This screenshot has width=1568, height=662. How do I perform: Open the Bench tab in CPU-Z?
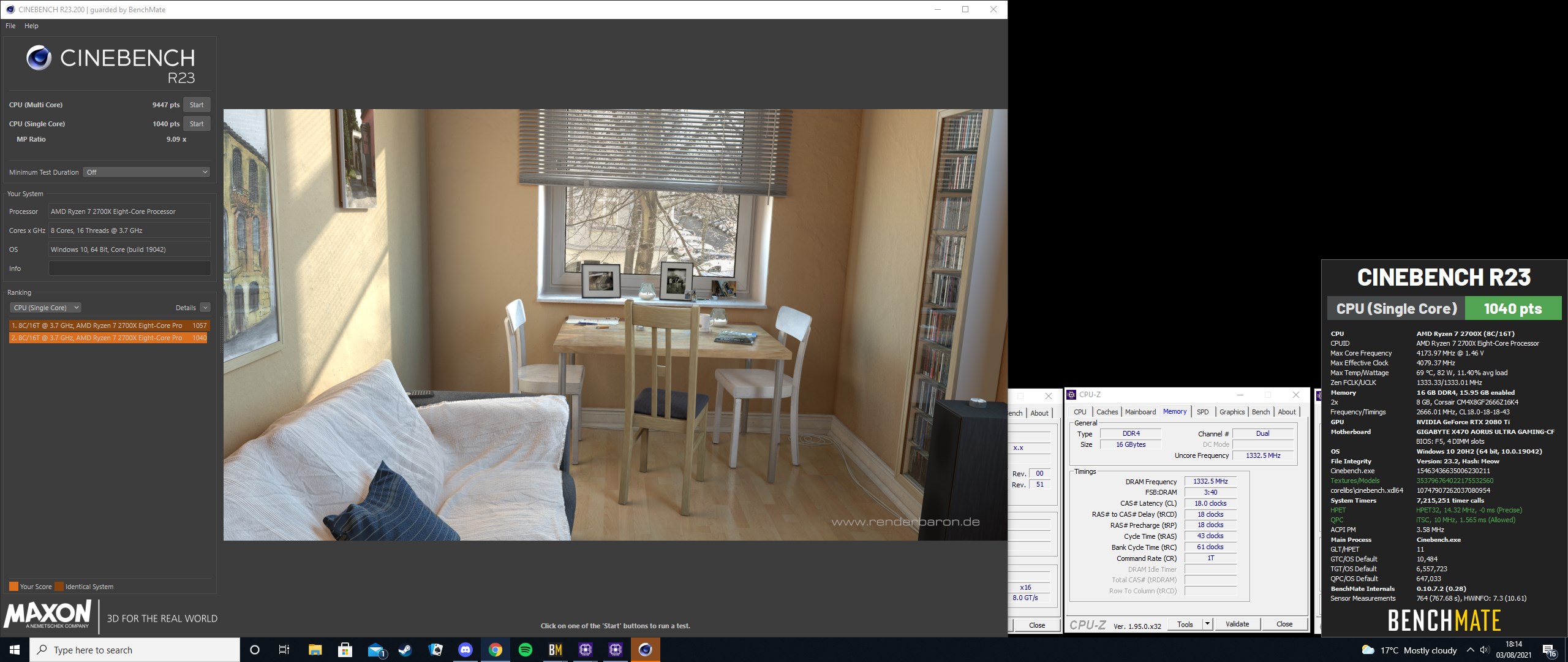click(1261, 412)
